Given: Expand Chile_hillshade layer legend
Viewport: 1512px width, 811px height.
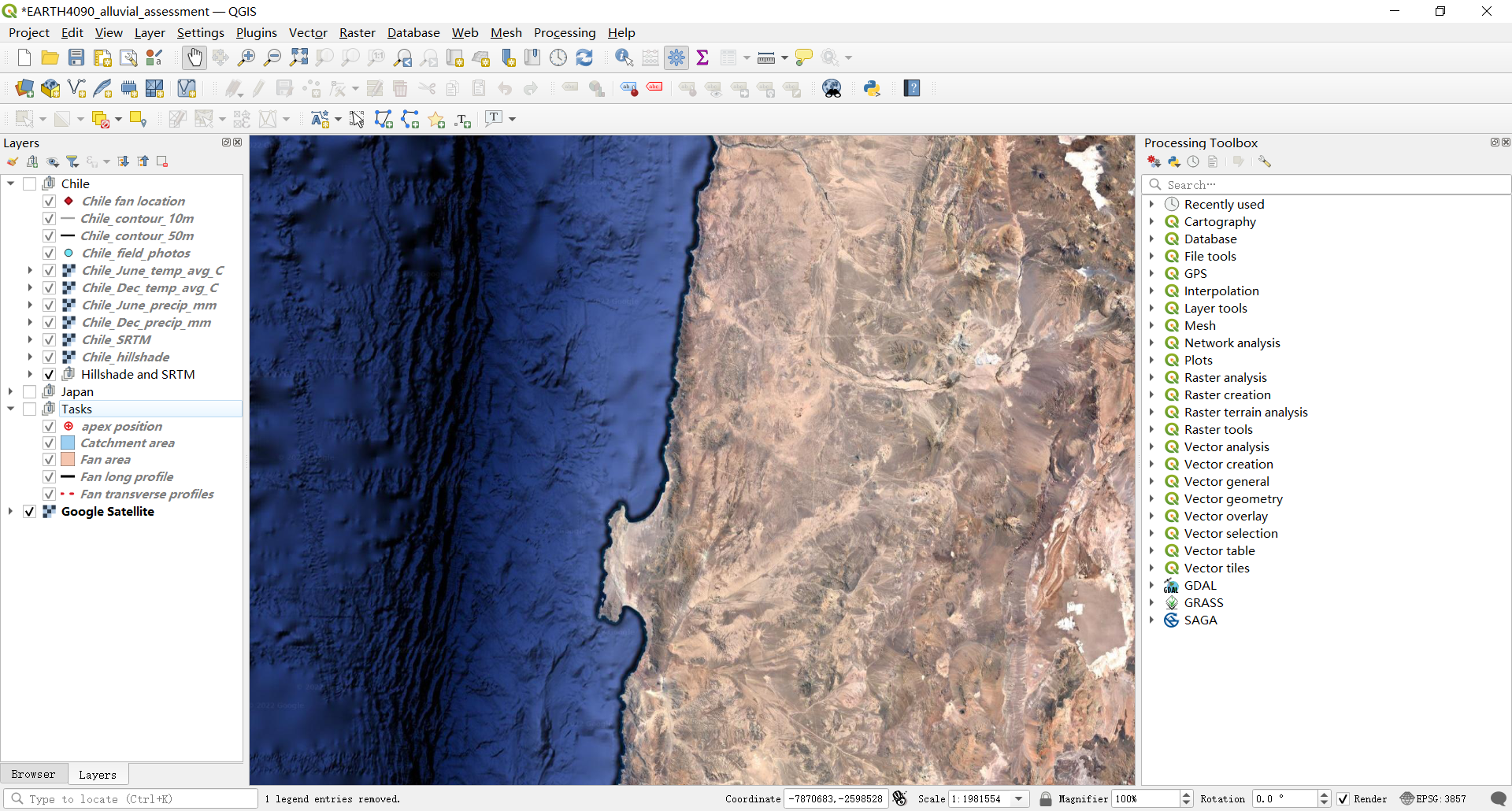Looking at the screenshot, I should click(30, 357).
